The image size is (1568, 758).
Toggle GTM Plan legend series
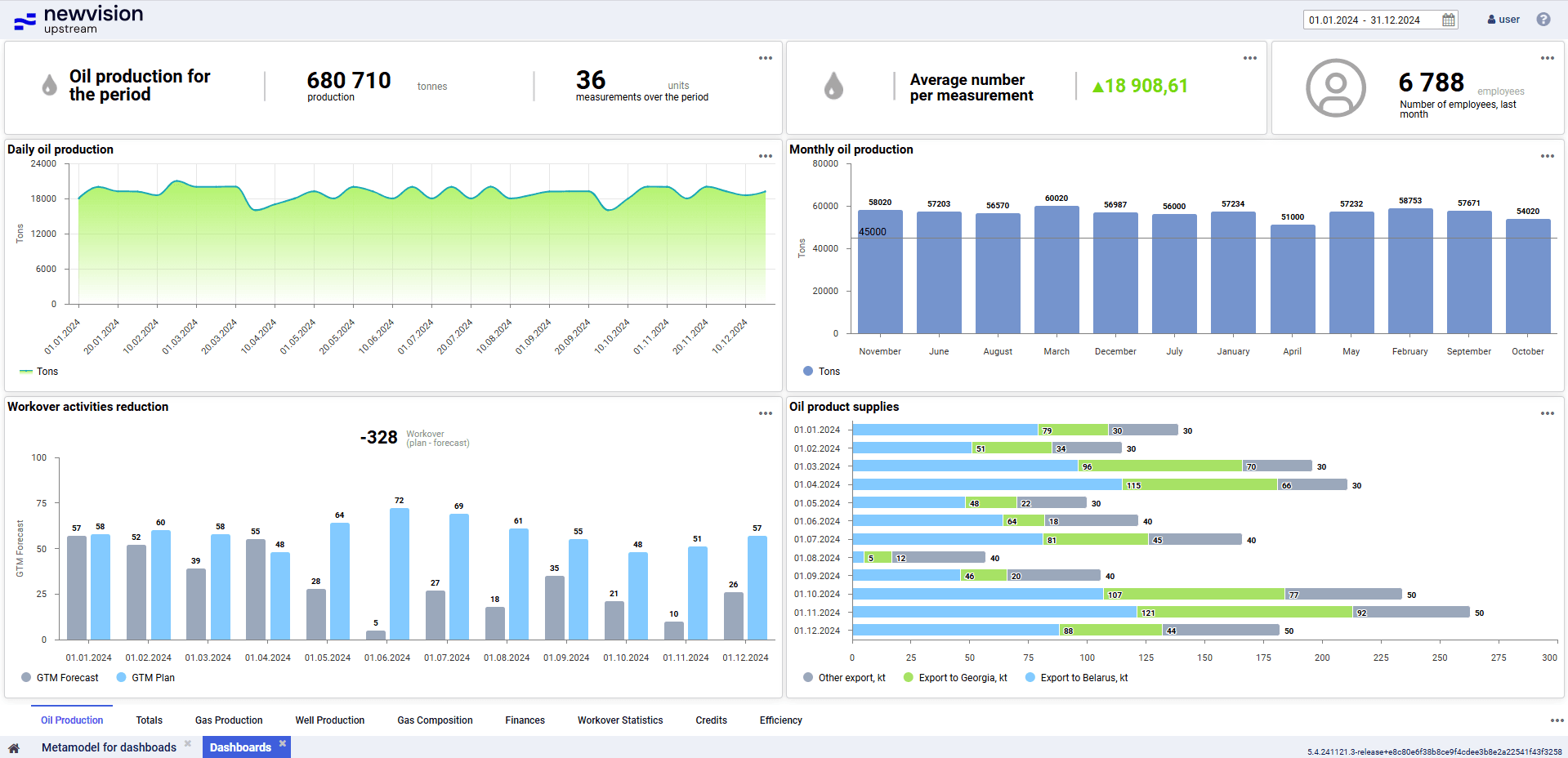pyautogui.click(x=145, y=678)
